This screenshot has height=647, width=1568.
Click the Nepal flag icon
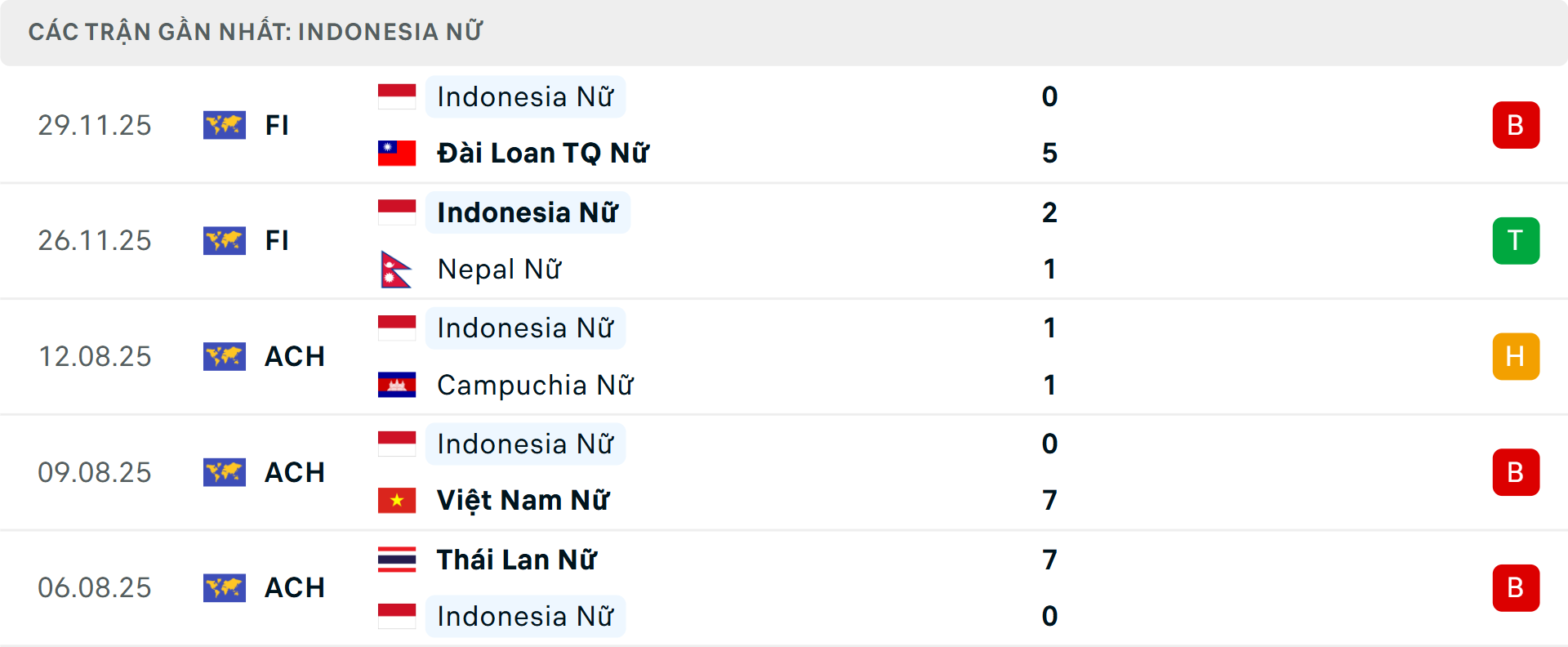[397, 268]
